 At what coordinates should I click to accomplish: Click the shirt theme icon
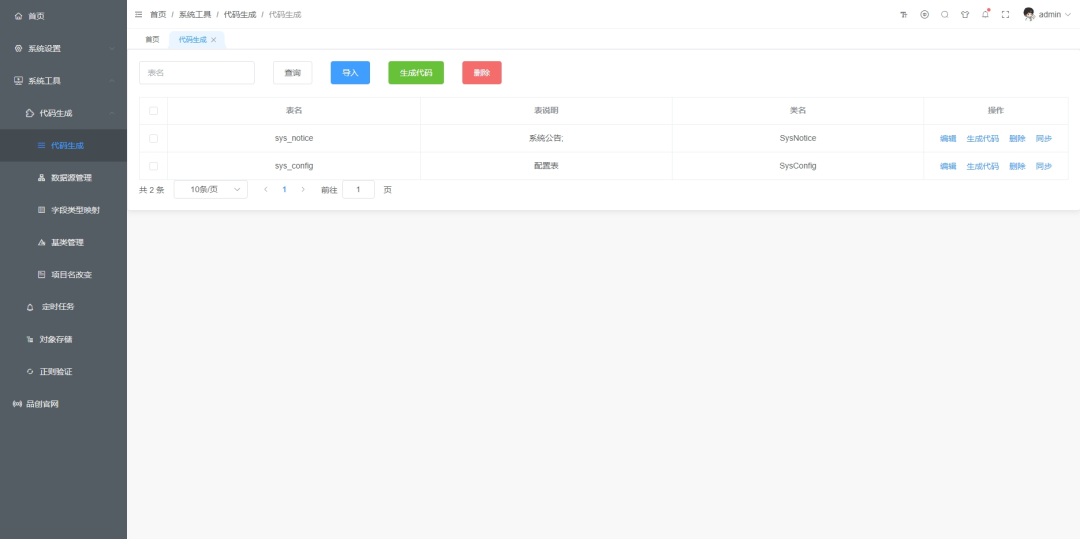(x=965, y=14)
